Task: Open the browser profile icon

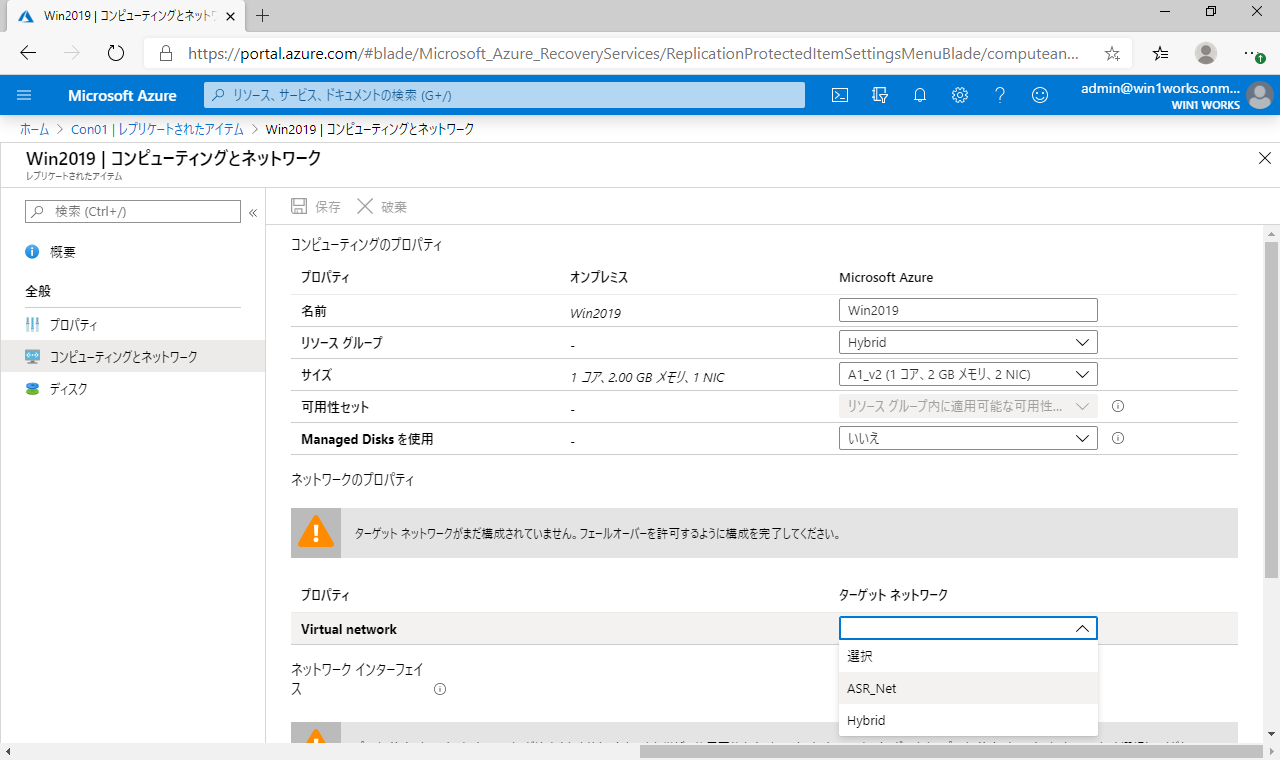Action: (1206, 53)
